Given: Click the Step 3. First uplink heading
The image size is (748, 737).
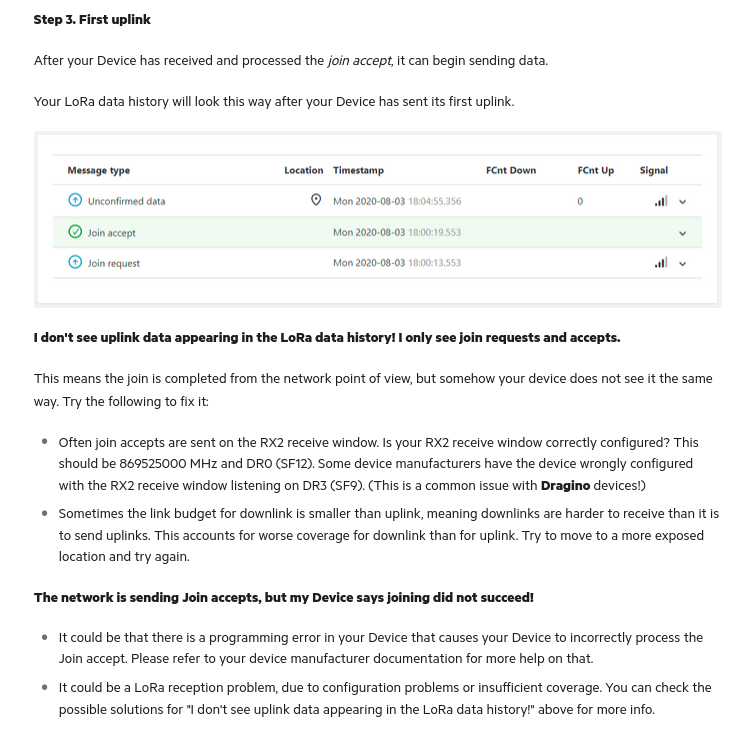Looking at the screenshot, I should tap(92, 20).
